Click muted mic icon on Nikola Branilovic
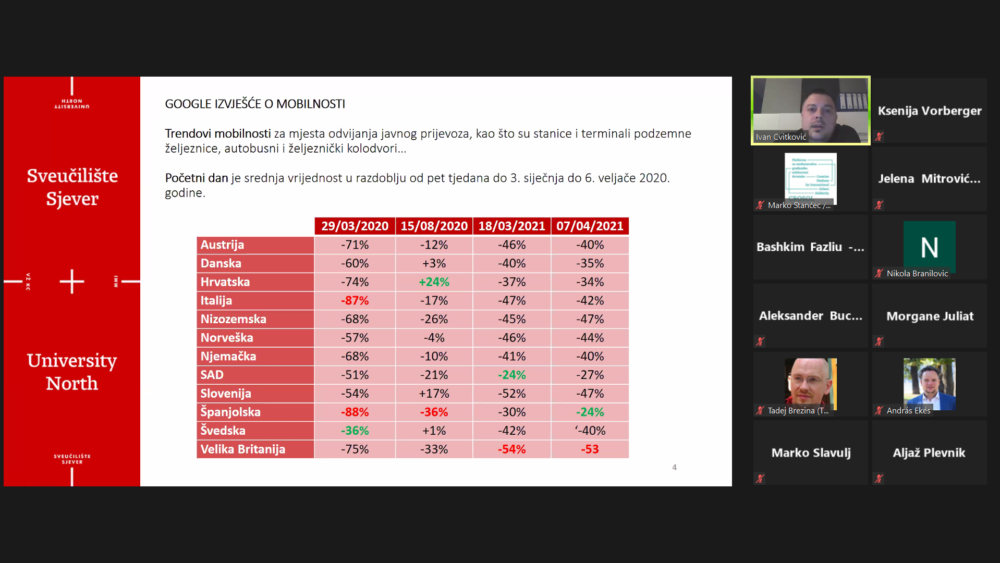This screenshot has width=1000, height=563. [879, 274]
